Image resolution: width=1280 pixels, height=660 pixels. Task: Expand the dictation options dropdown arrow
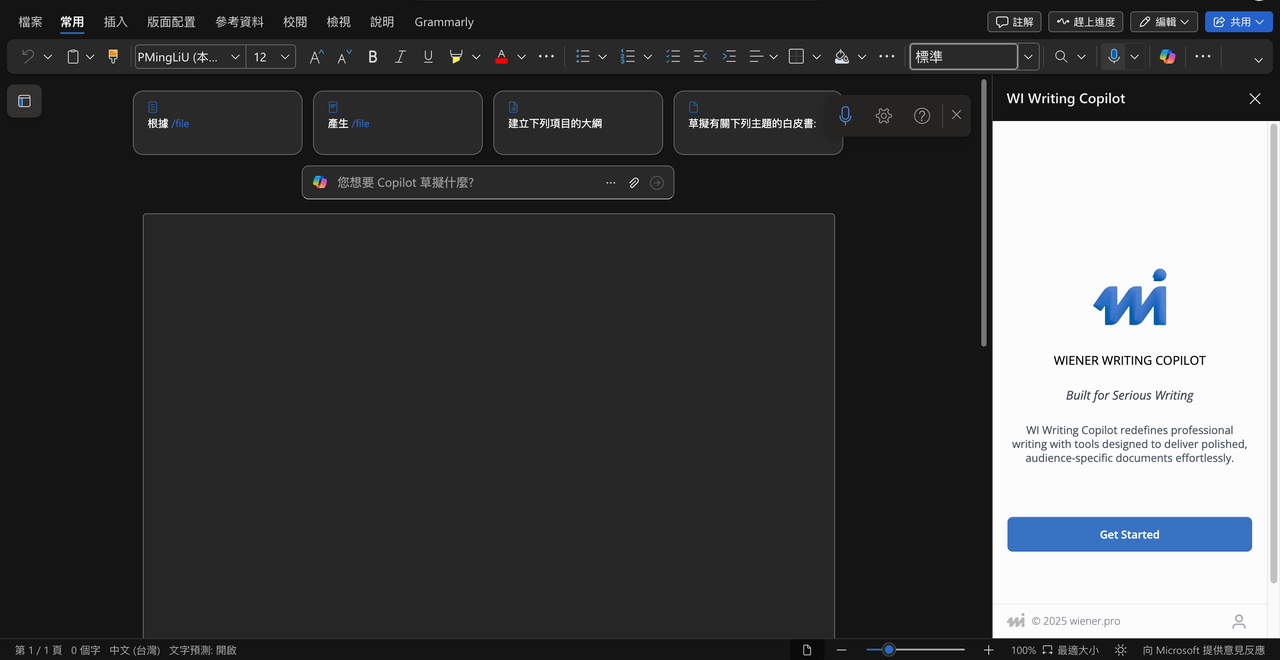(1134, 57)
